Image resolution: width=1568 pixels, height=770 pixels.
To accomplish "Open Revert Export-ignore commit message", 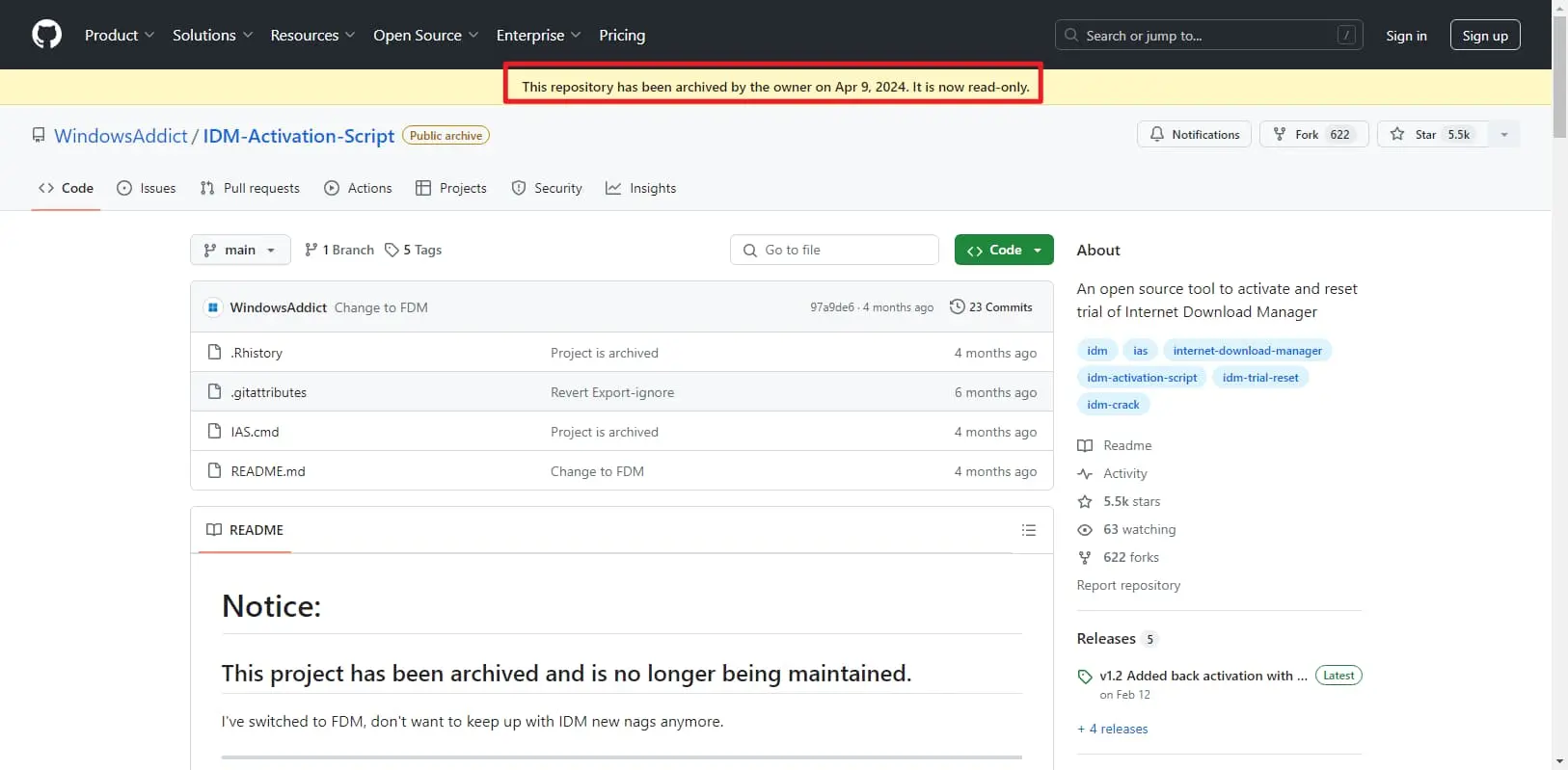I will [x=612, y=392].
